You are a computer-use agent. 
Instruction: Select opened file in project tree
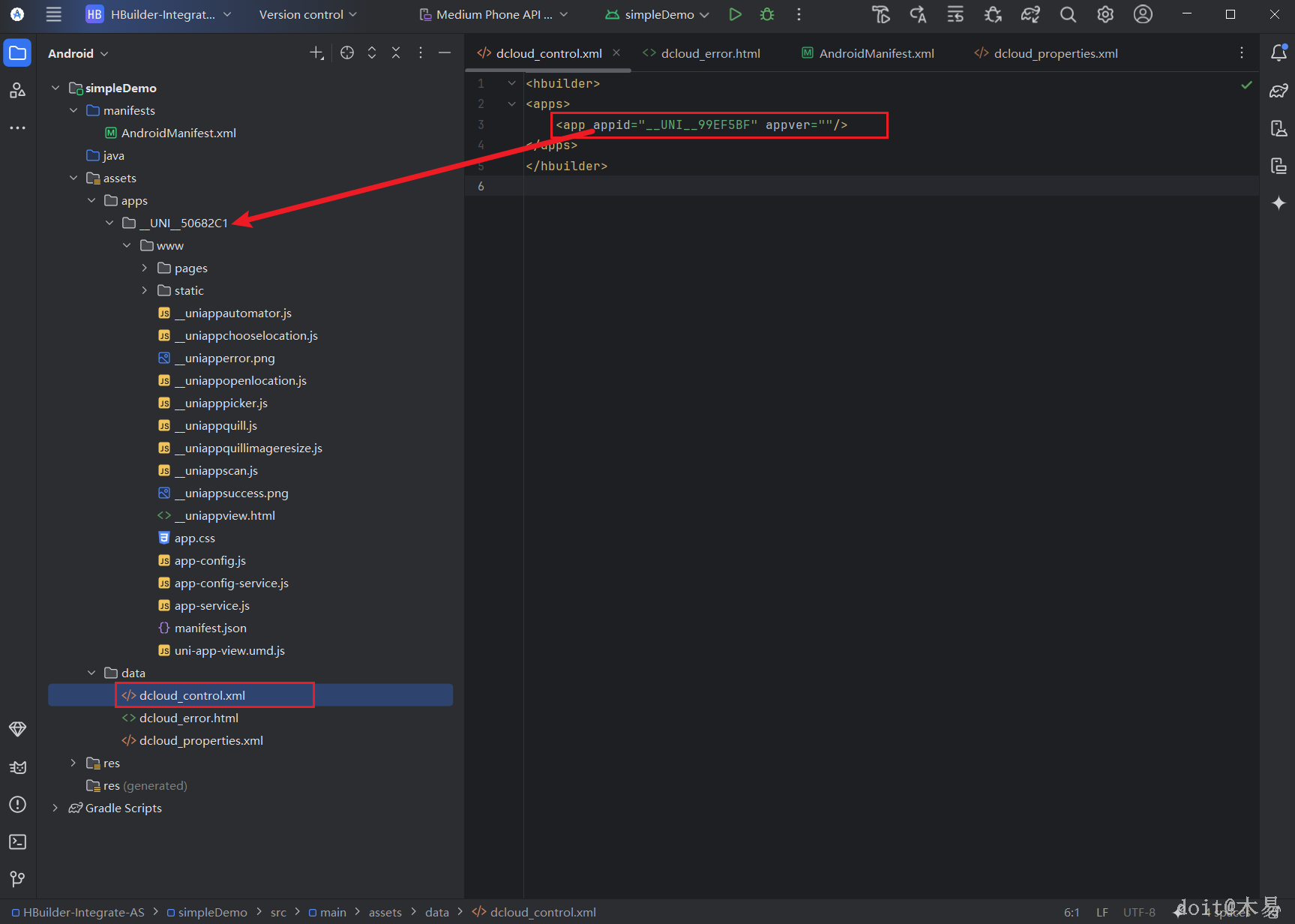pos(346,52)
